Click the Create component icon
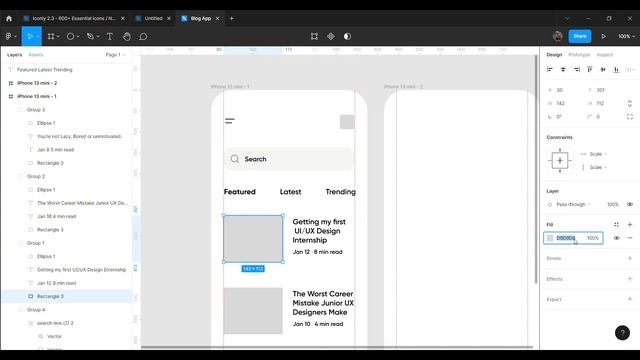 pos(331,36)
